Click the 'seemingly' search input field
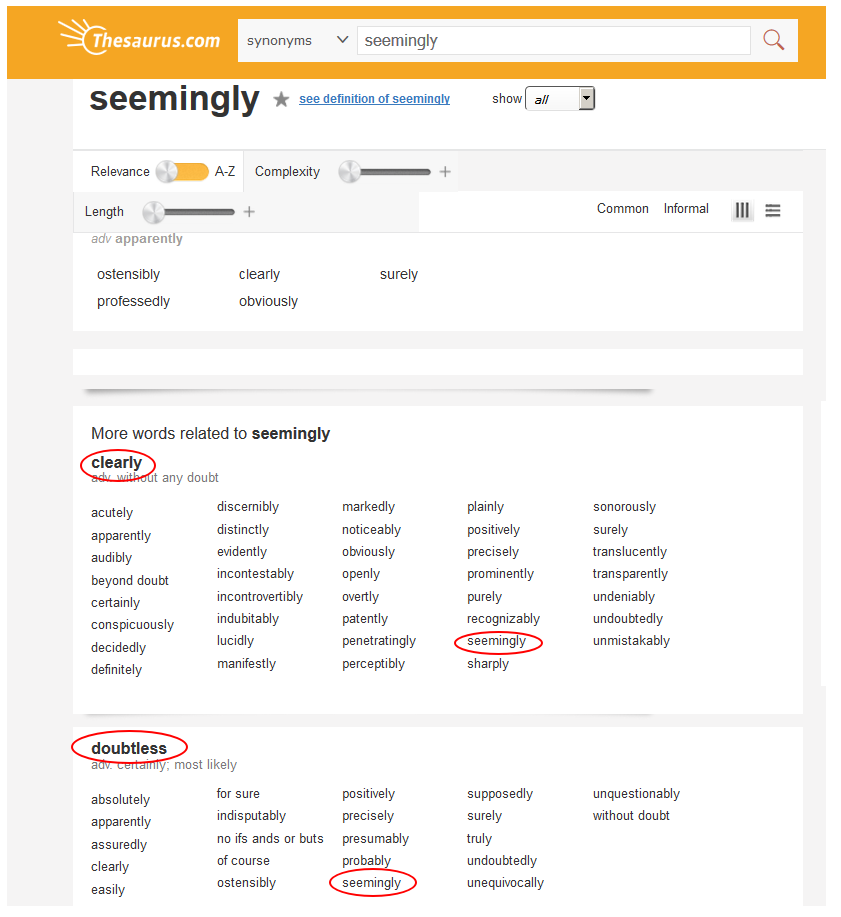 click(553, 41)
